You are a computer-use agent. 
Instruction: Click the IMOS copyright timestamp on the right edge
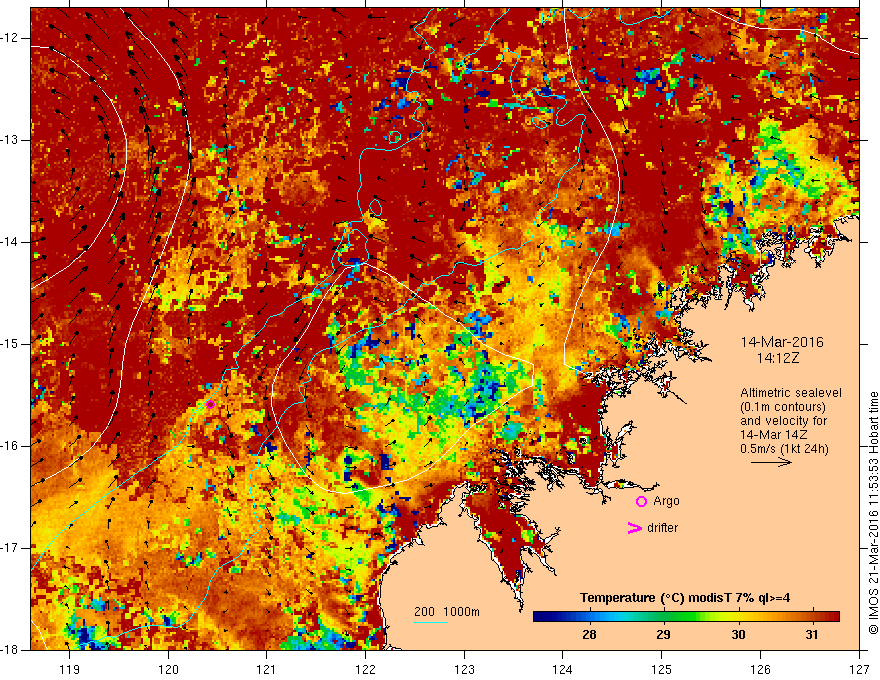pyautogui.click(x=873, y=513)
